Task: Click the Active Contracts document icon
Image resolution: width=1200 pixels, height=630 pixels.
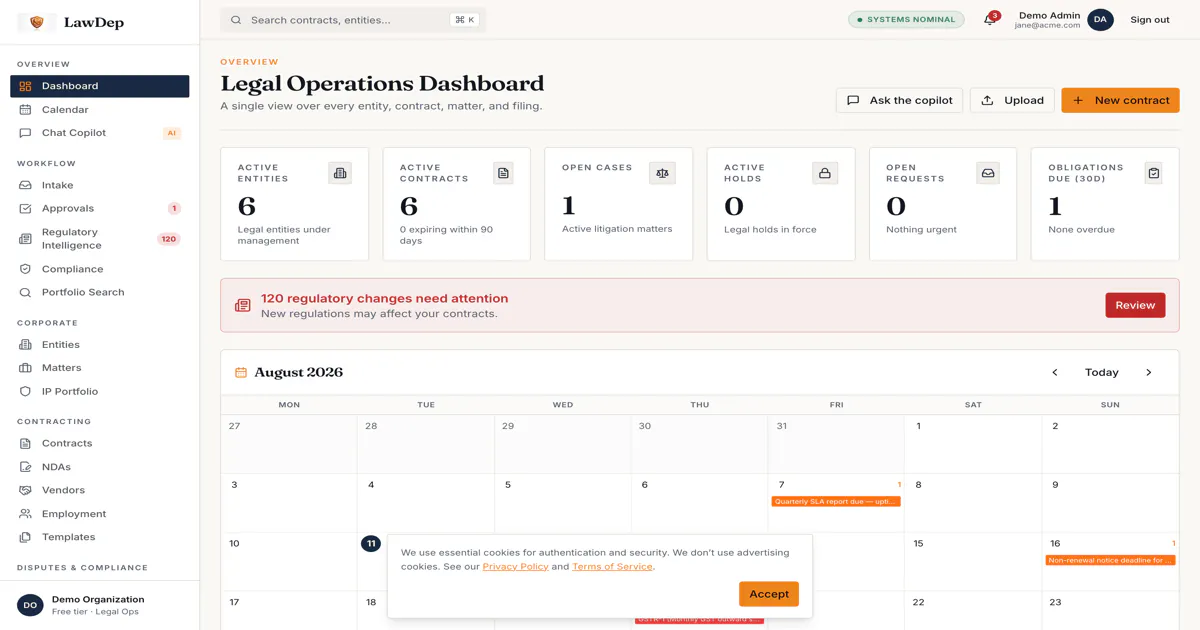Action: (503, 173)
